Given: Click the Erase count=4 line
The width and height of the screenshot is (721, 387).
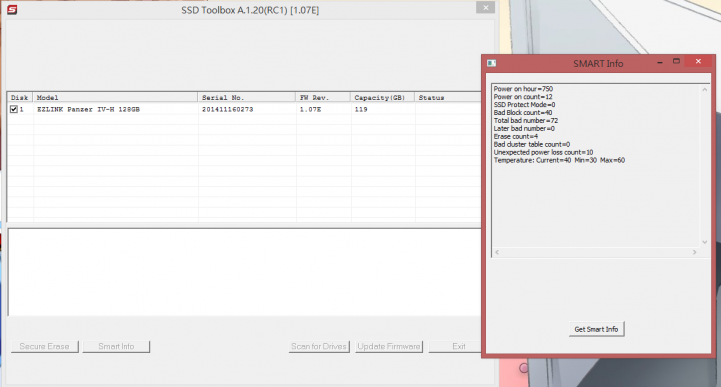Looking at the screenshot, I should point(516,136).
